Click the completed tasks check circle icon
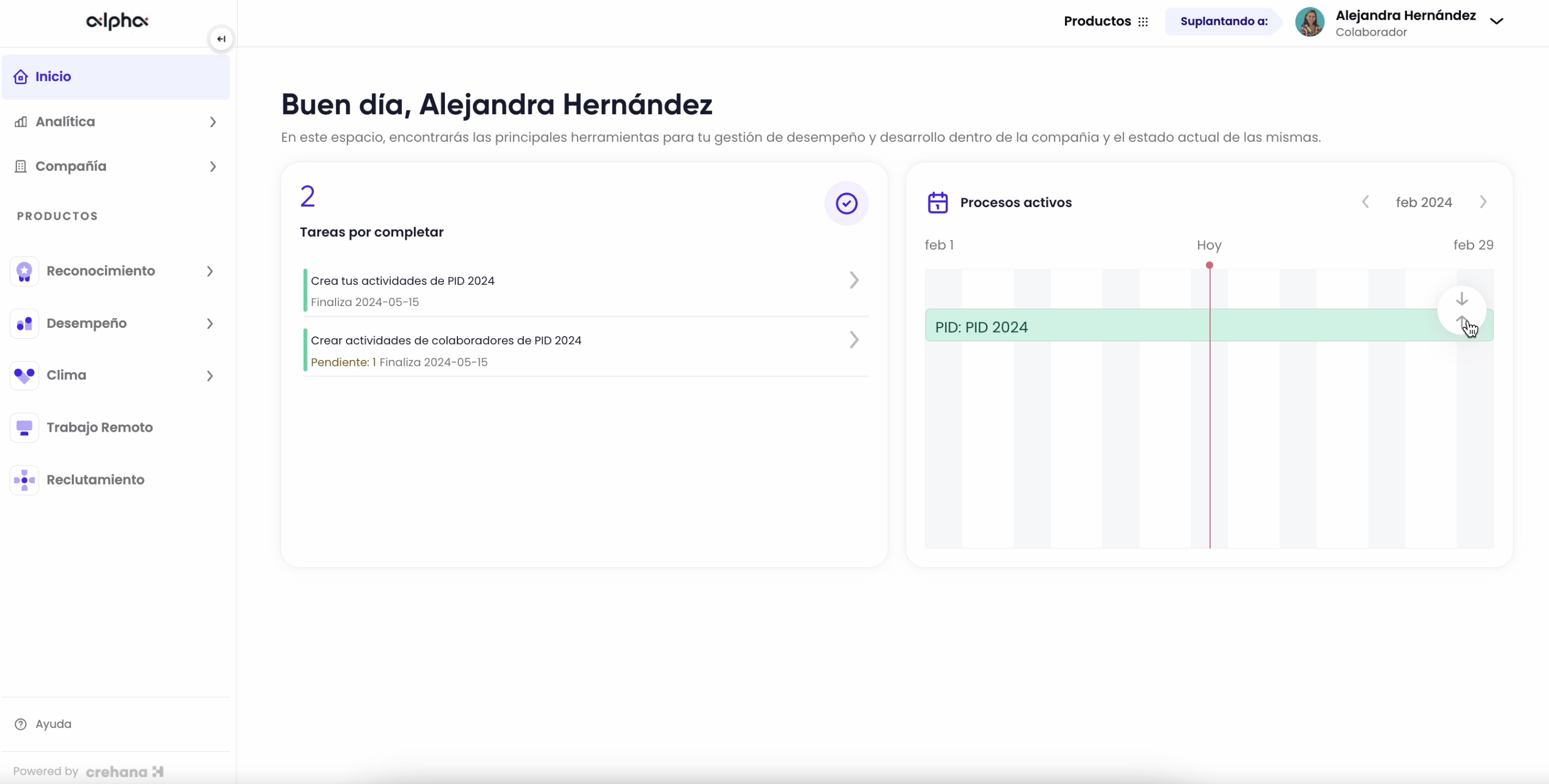1549x784 pixels. 846,203
